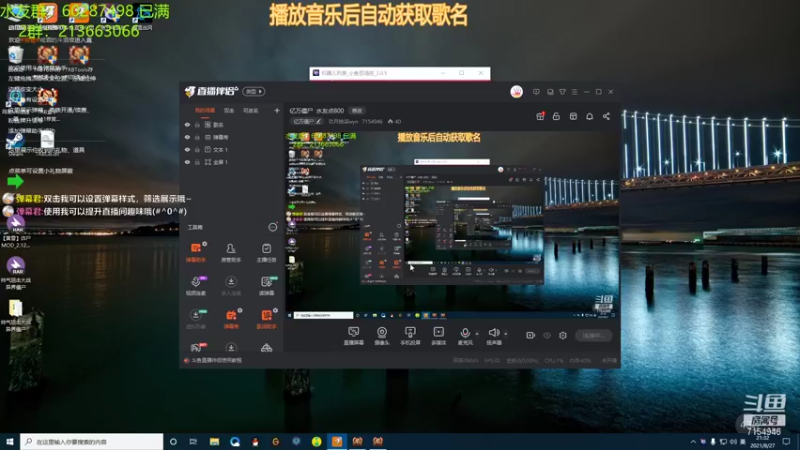Add phone screen mirroring source (手机投屏)
Viewport: 800px width, 450px height.
click(410, 336)
